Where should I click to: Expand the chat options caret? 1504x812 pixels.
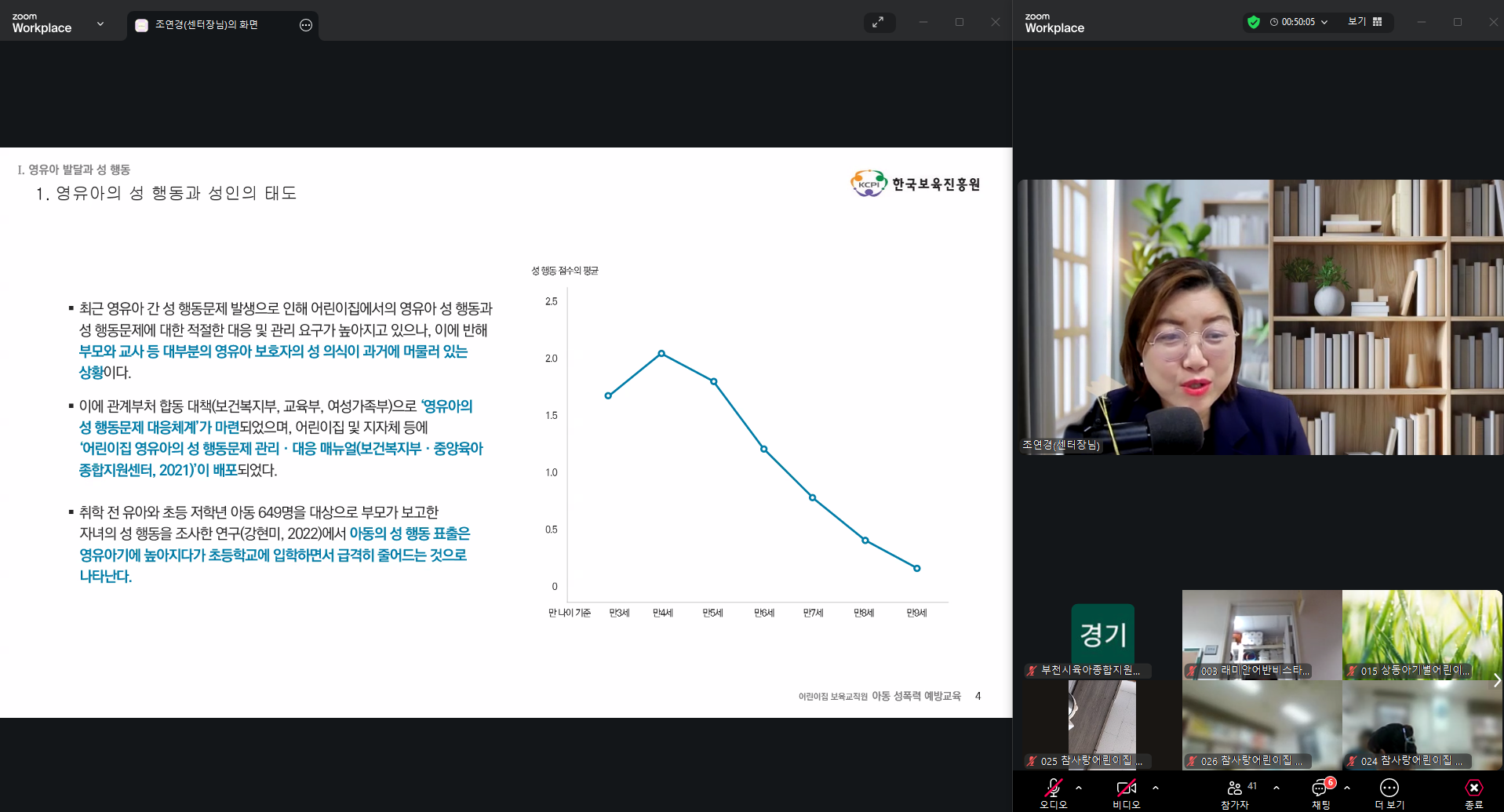point(1347,788)
